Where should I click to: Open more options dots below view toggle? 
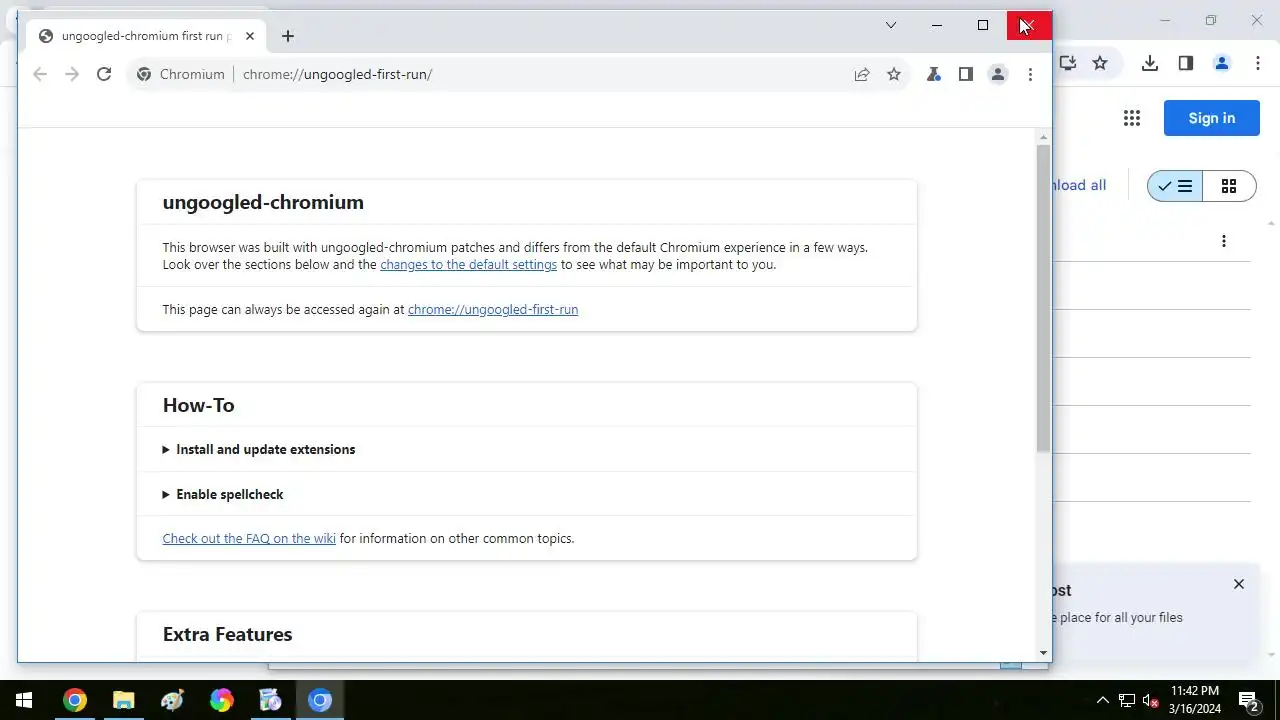1224,241
